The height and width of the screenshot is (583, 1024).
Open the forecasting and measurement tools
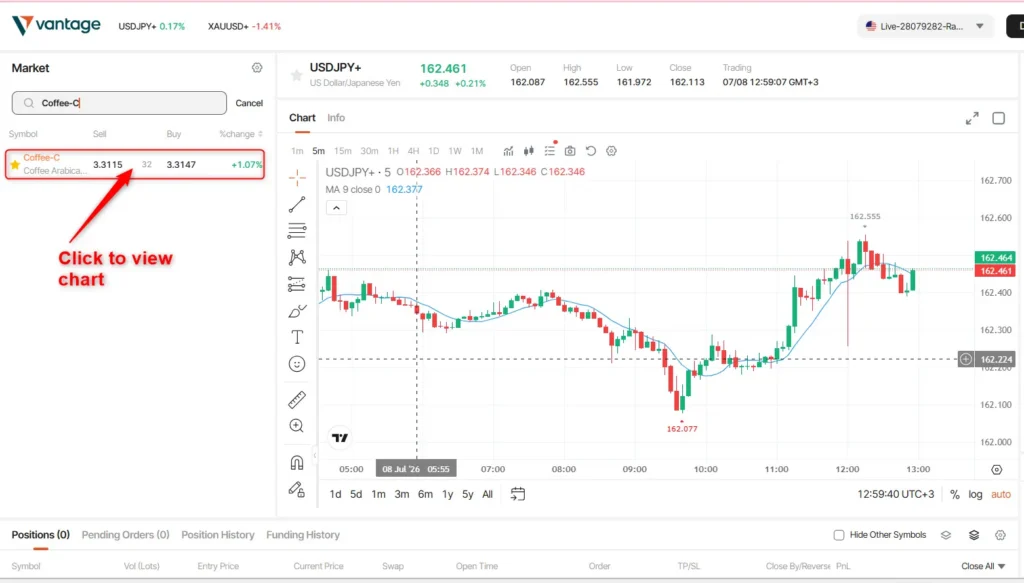(x=297, y=284)
